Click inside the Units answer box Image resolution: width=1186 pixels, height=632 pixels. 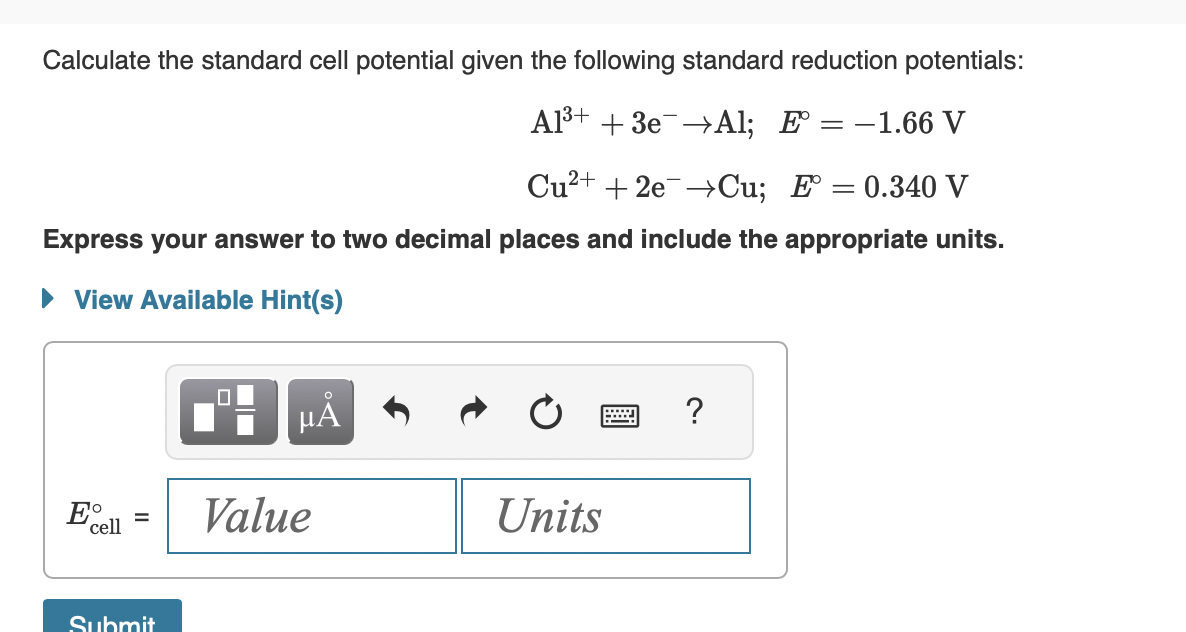coord(605,515)
